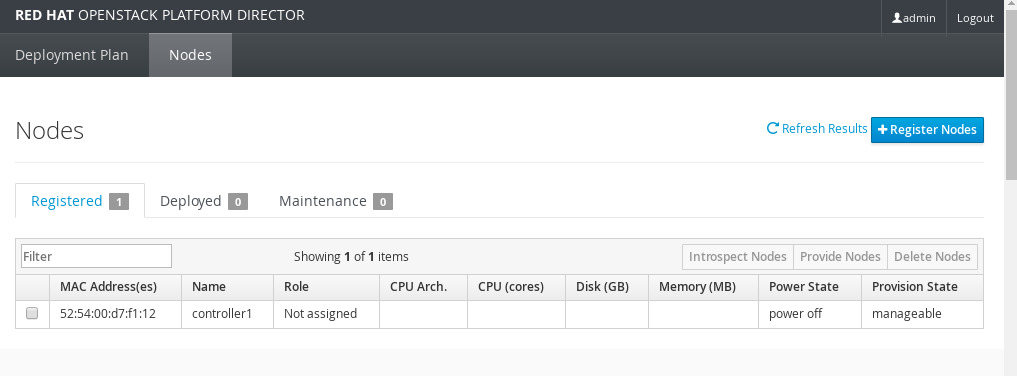Switch to the Maintenance nodes tab
The image size is (1017, 376).
pos(336,201)
